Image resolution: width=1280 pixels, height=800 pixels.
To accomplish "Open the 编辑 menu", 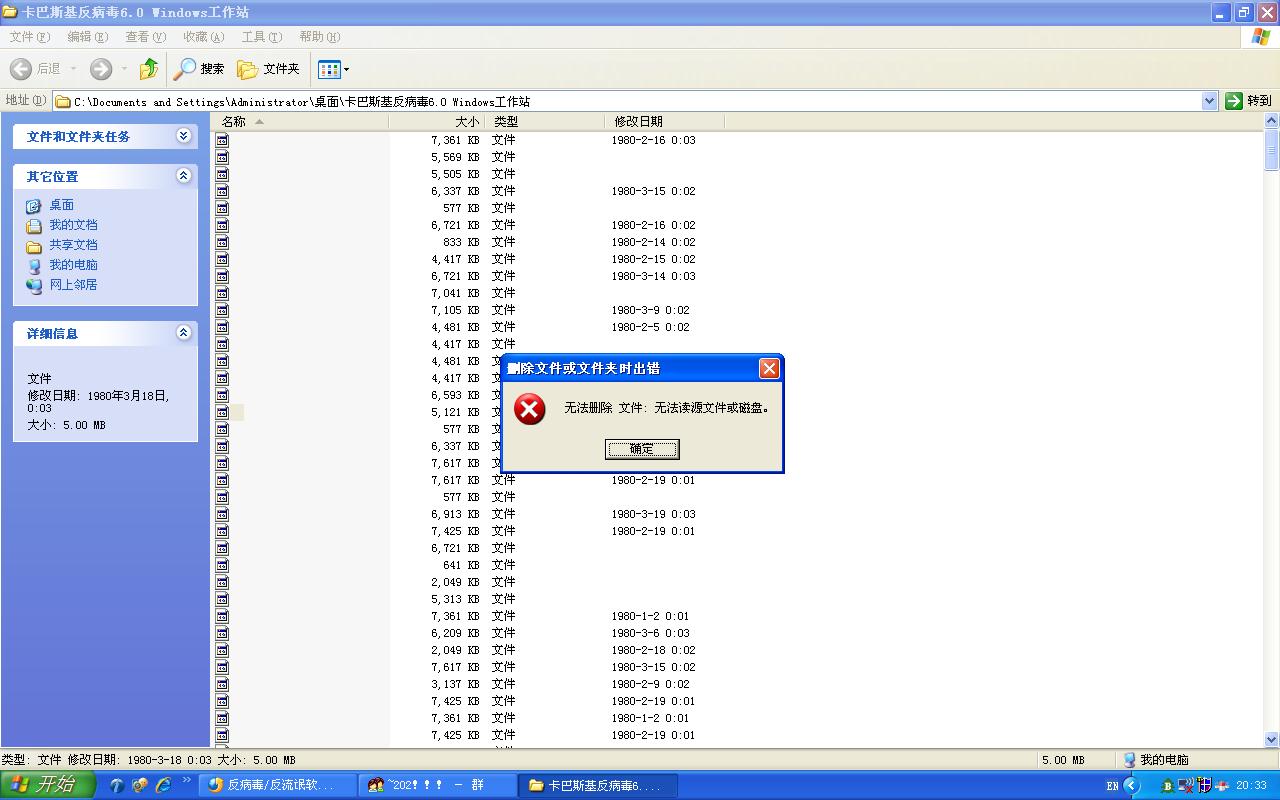I will (87, 37).
